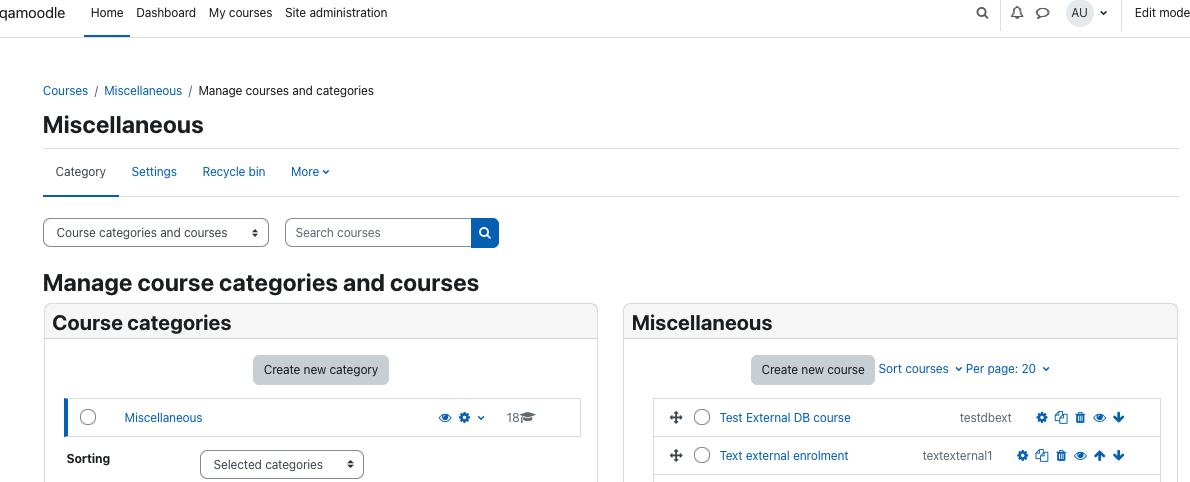Open Site administration in top menu
1190x482 pixels.
(x=336, y=13)
